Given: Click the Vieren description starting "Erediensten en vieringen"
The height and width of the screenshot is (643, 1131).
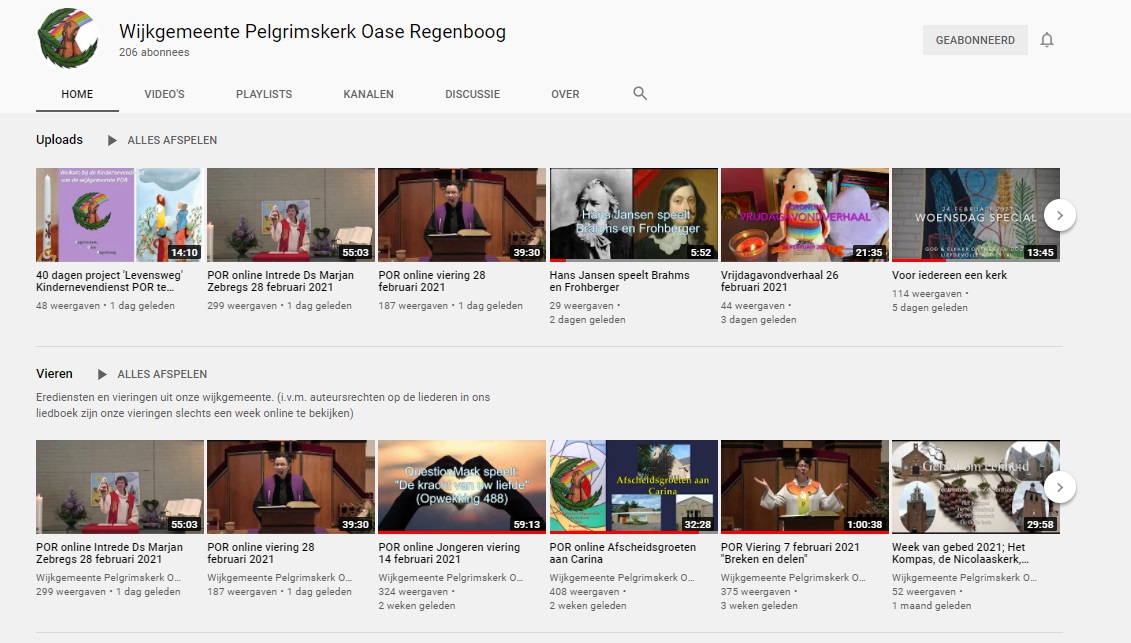Looking at the screenshot, I should [x=263, y=405].
